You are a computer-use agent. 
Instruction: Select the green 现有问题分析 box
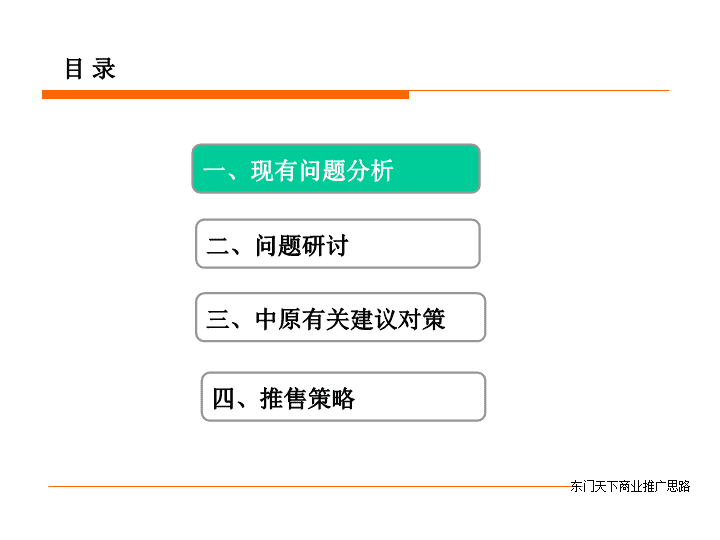(336, 169)
